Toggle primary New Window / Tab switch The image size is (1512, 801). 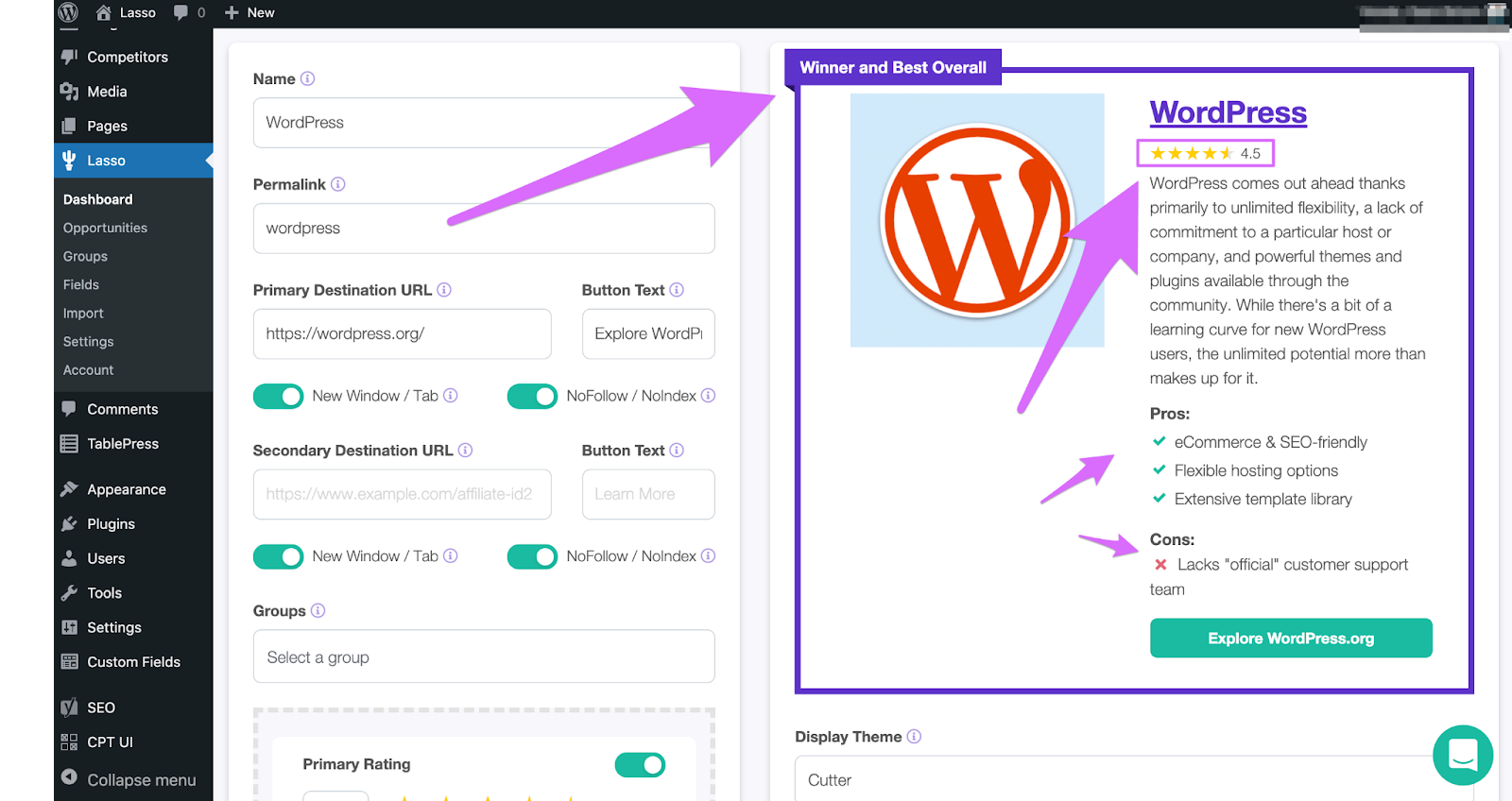[278, 397]
